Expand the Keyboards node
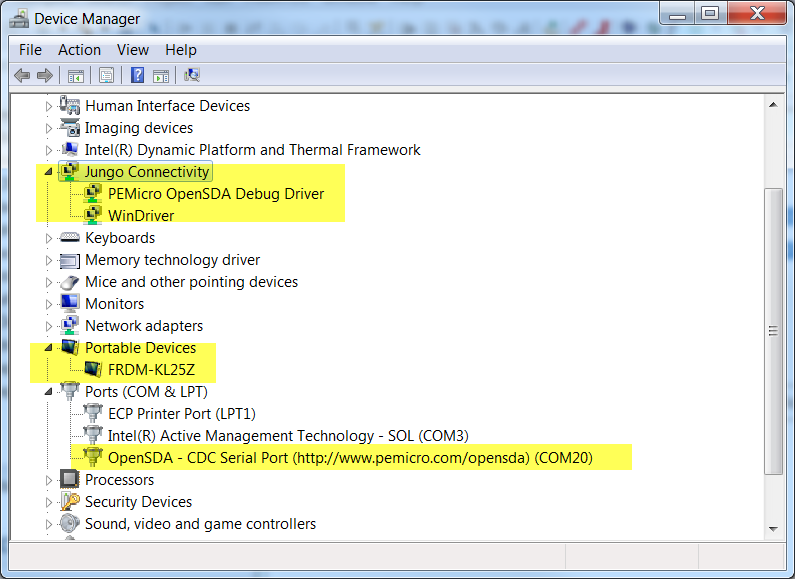Screen dimensions: 795x579 pyautogui.click(x=49, y=238)
